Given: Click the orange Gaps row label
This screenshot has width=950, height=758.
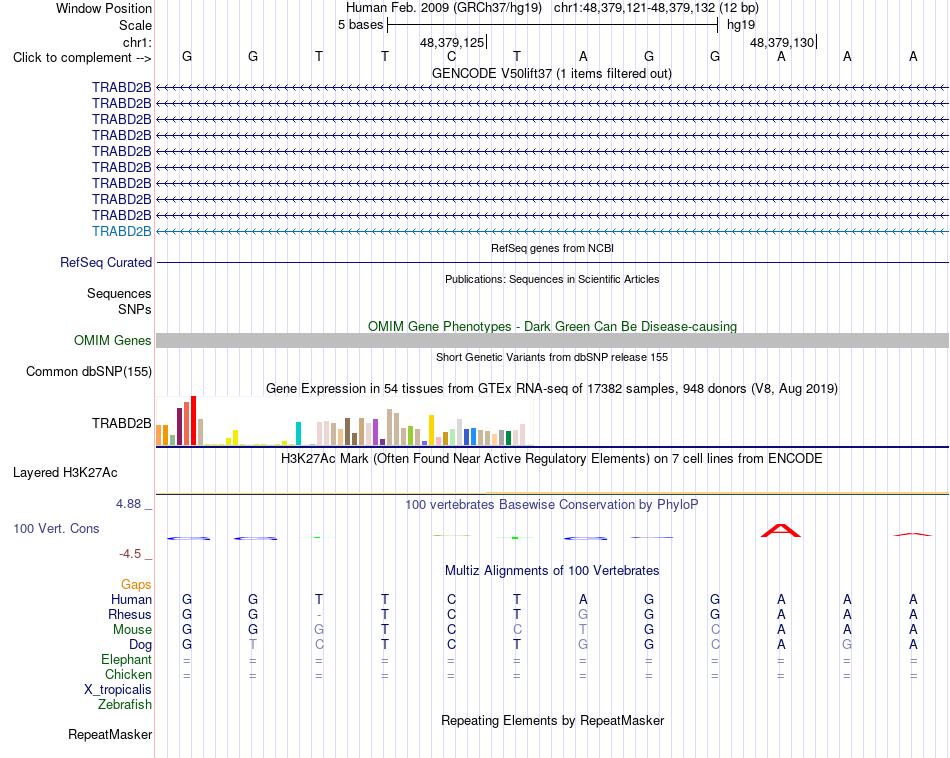Looking at the screenshot, I should [136, 585].
